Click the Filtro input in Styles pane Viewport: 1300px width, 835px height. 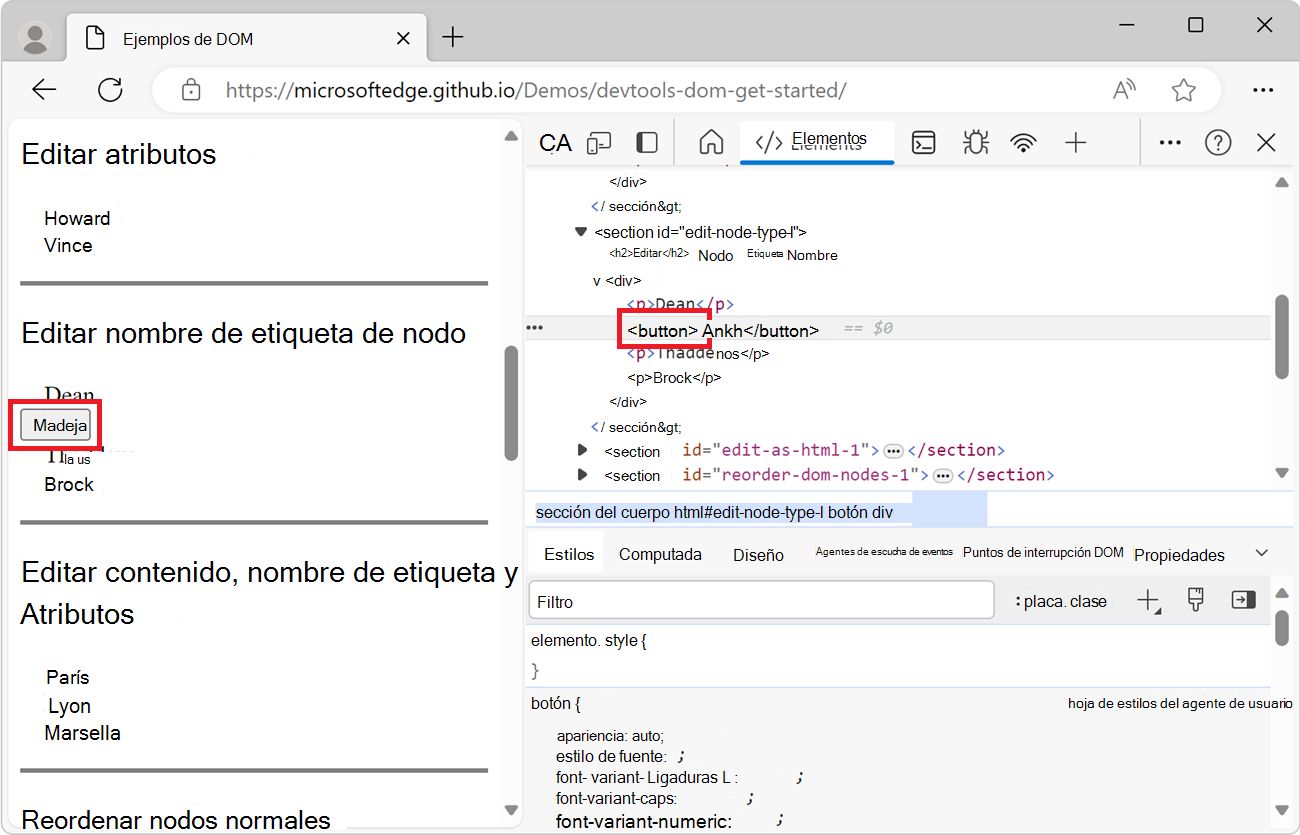(x=760, y=600)
